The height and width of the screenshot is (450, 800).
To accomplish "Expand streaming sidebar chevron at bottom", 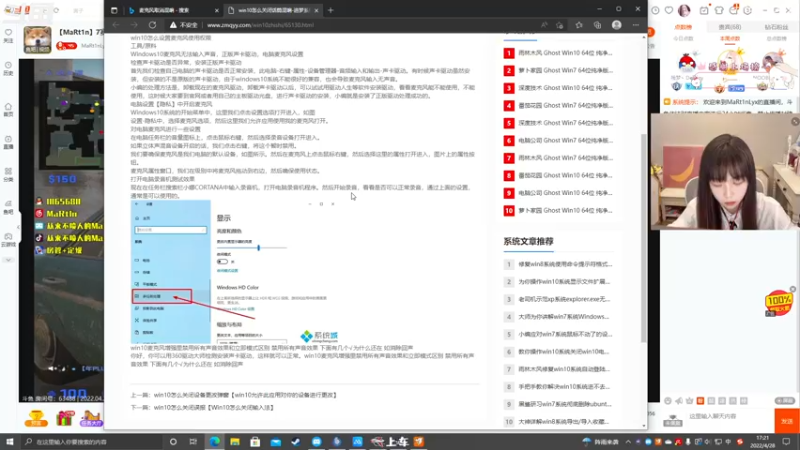I will pyautogui.click(x=8, y=260).
